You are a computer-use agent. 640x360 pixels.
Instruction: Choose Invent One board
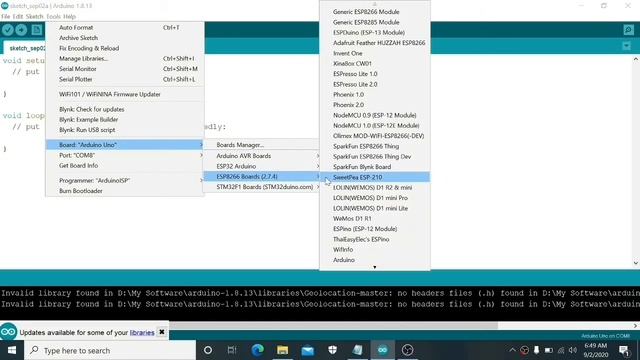click(x=375, y=53)
